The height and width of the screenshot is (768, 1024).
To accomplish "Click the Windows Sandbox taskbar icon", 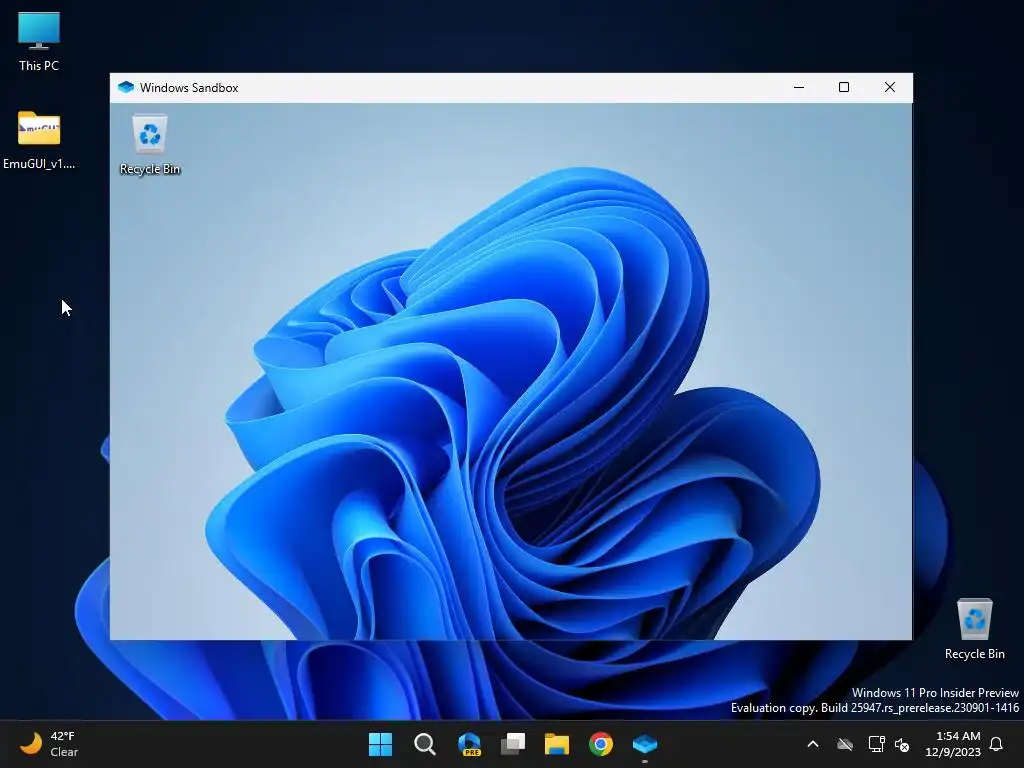I will [645, 744].
